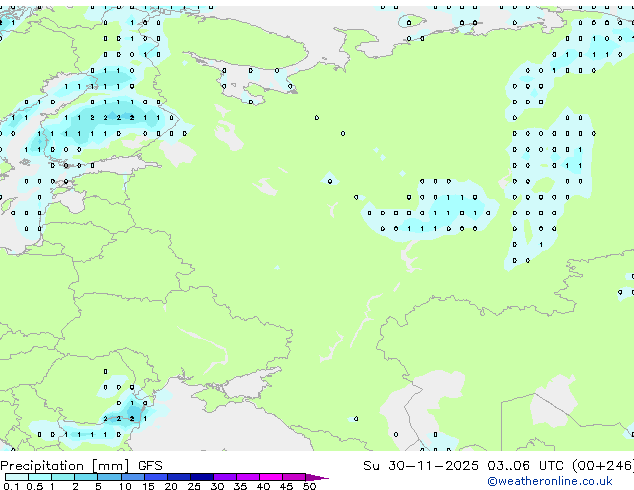
Task: Click the weatheronline.co.uk copyright link
Action: pos(549,481)
